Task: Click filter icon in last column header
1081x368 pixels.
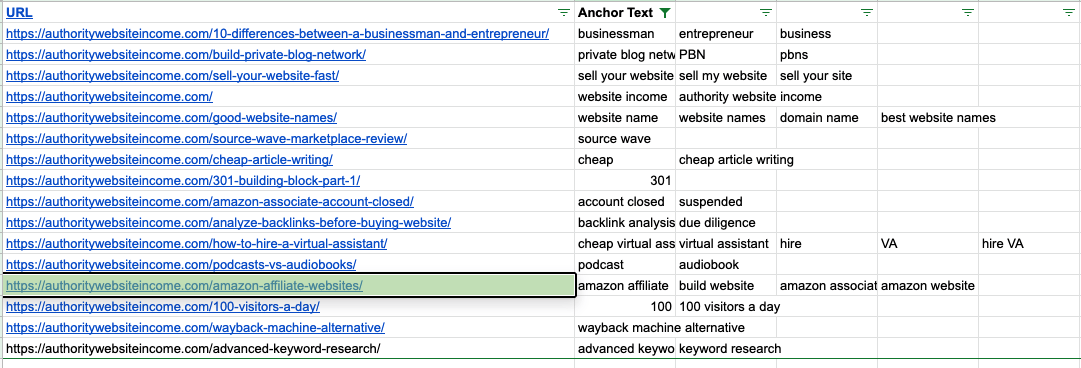Action: pyautogui.click(x=1069, y=12)
